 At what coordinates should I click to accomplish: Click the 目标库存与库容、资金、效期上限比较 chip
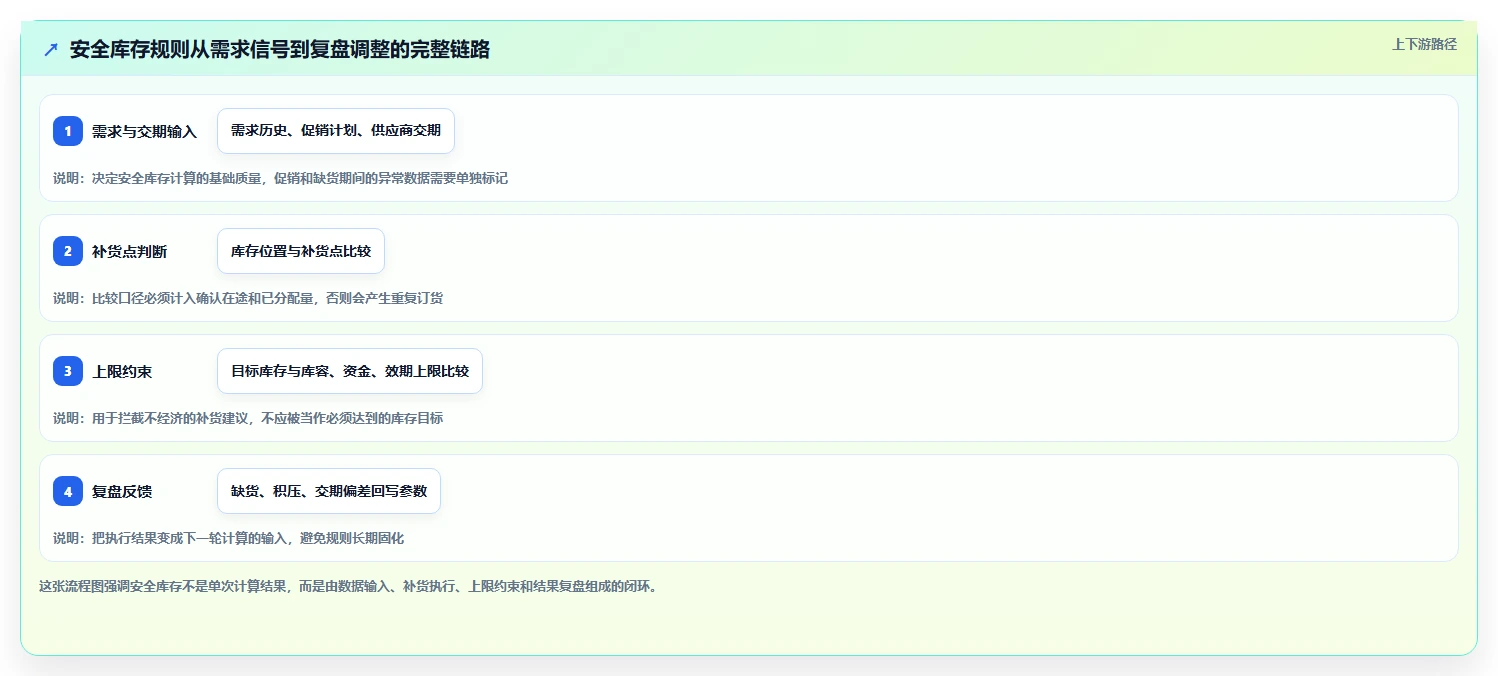coord(350,371)
